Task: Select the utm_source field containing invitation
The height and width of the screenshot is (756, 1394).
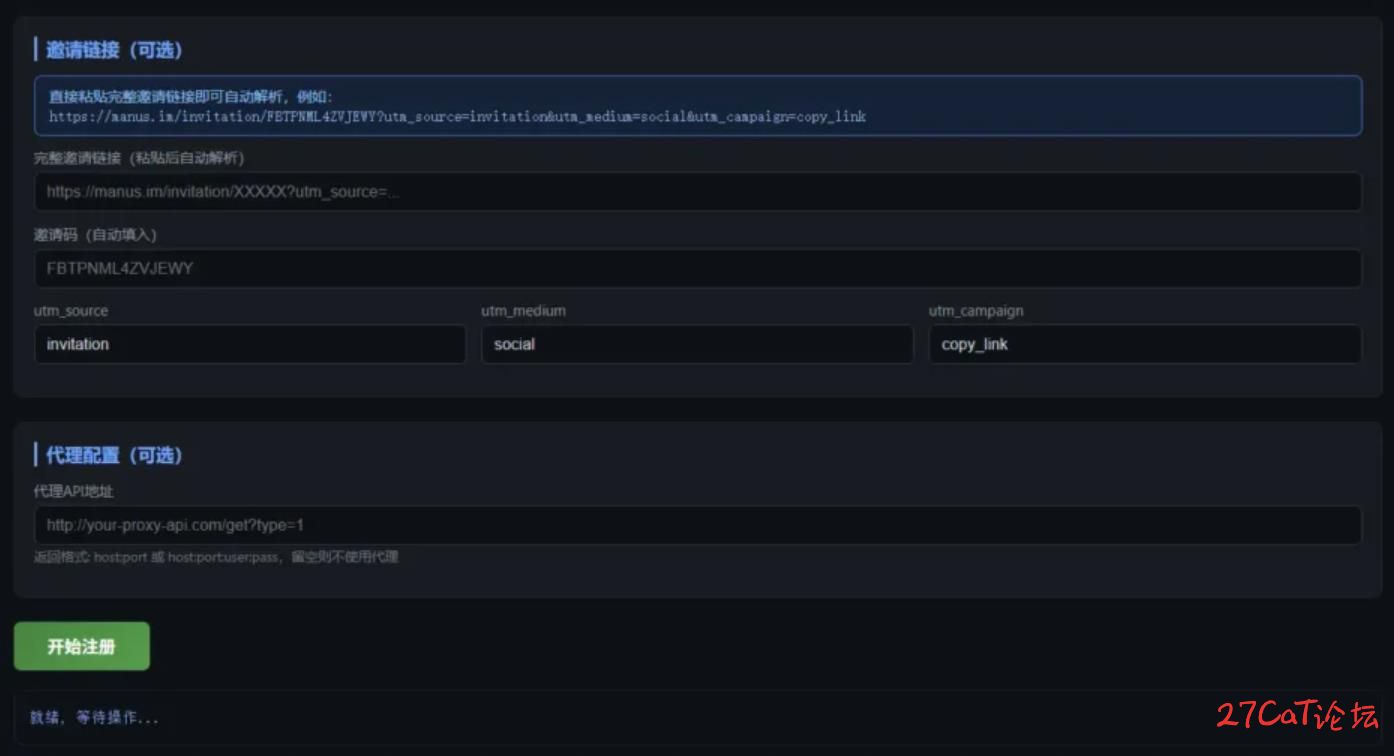Action: tap(249, 344)
